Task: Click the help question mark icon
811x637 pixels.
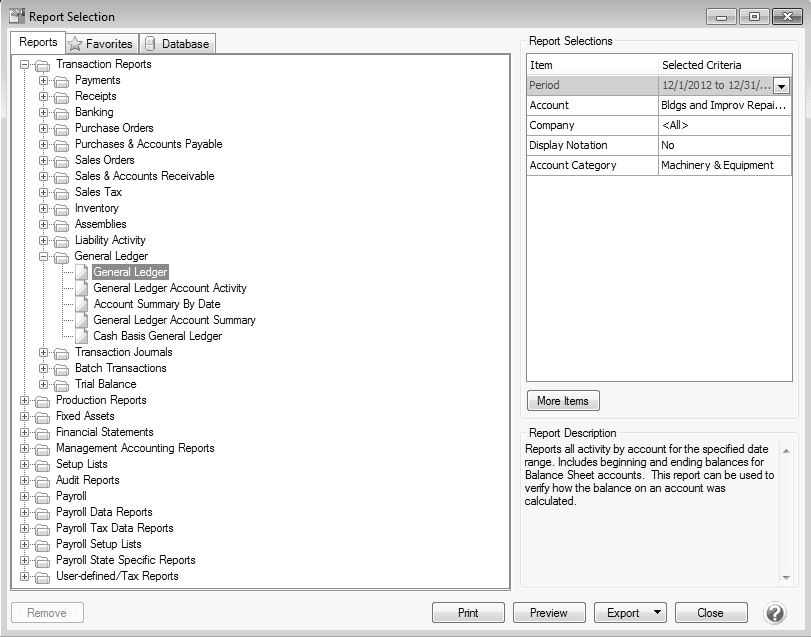Action: click(775, 613)
